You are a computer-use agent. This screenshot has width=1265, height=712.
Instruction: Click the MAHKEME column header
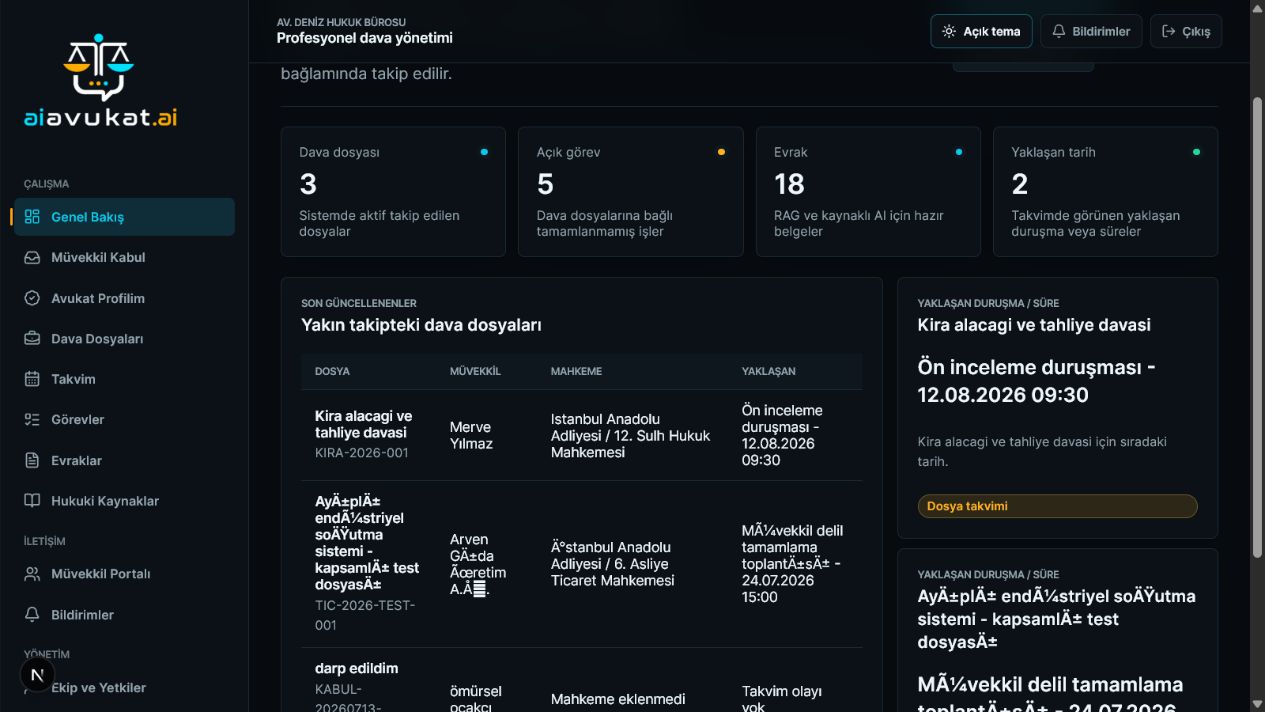point(576,371)
